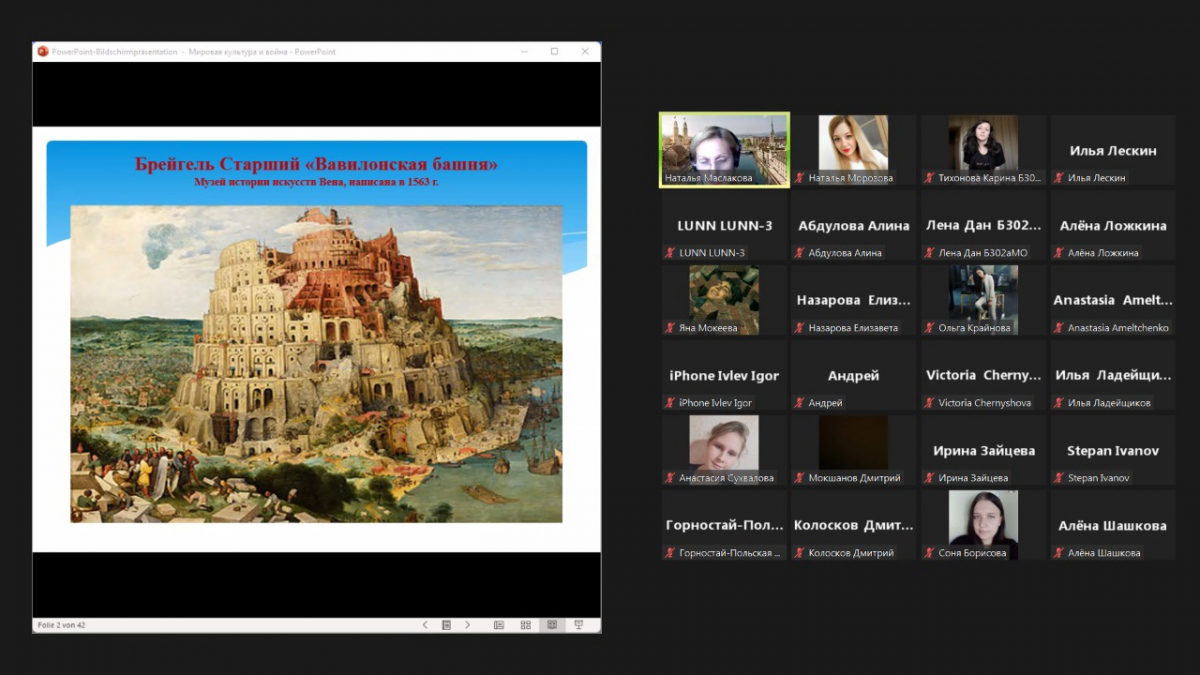1200x675 pixels.
Task: Click the muted microphone icon for iPhone Ivlev Igor
Action: 670,403
